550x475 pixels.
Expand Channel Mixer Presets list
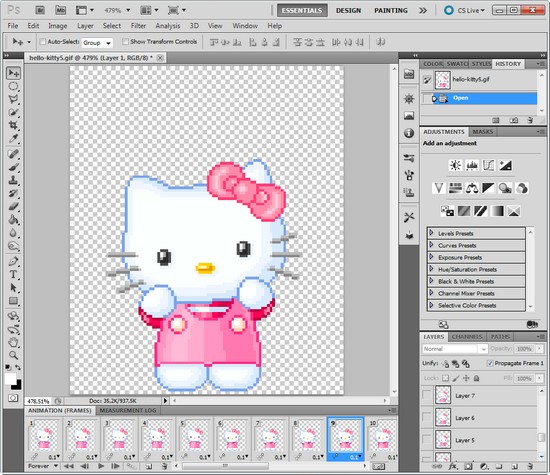pos(431,293)
